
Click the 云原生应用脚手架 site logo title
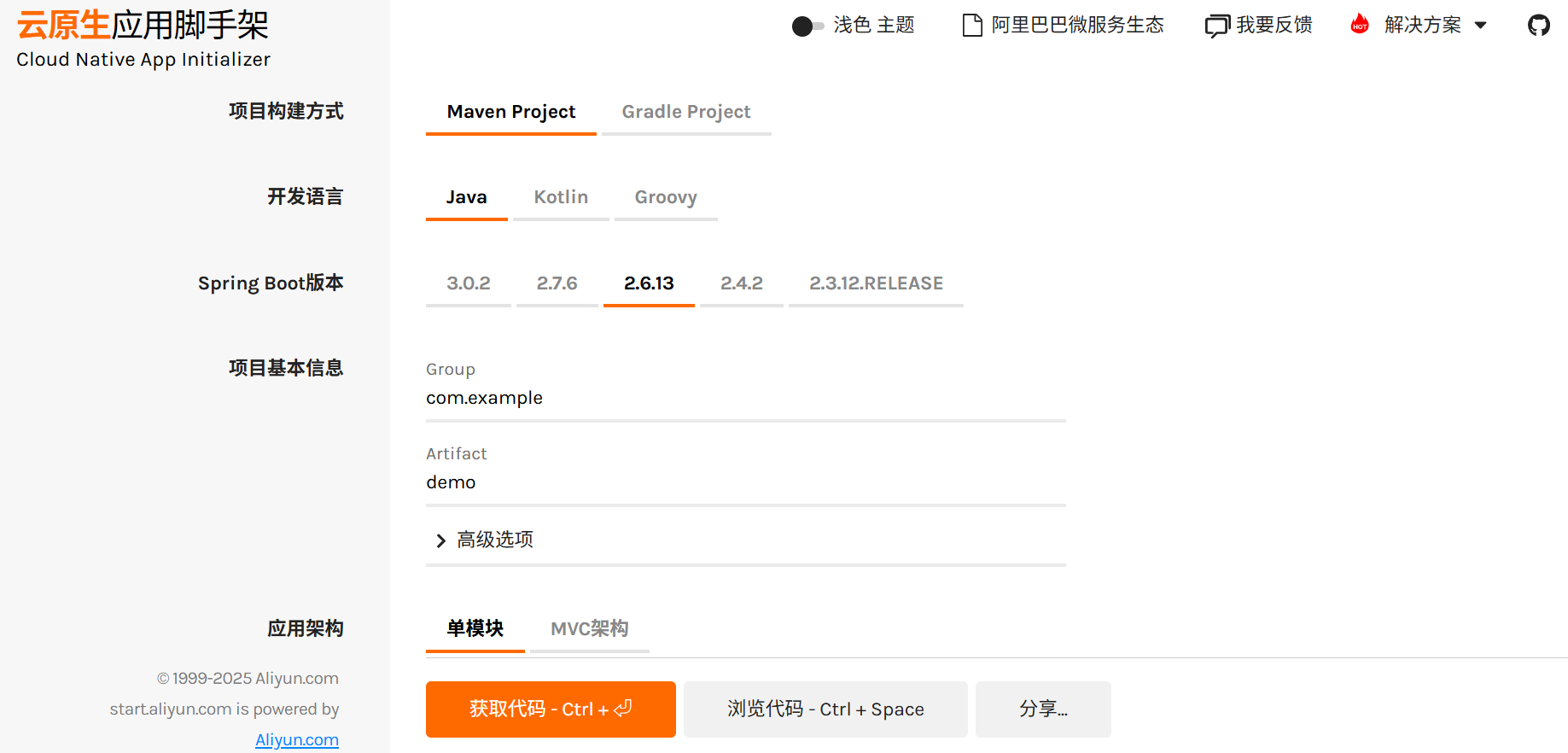(143, 26)
